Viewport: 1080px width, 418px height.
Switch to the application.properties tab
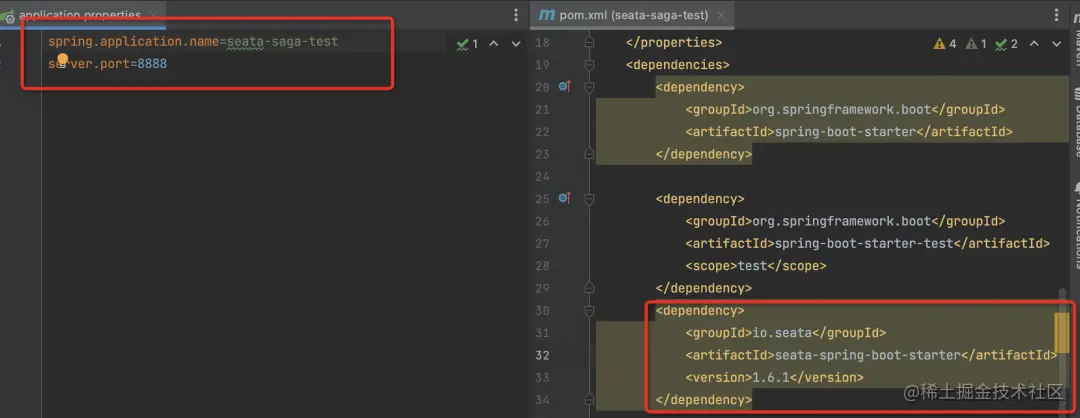[x=79, y=14]
